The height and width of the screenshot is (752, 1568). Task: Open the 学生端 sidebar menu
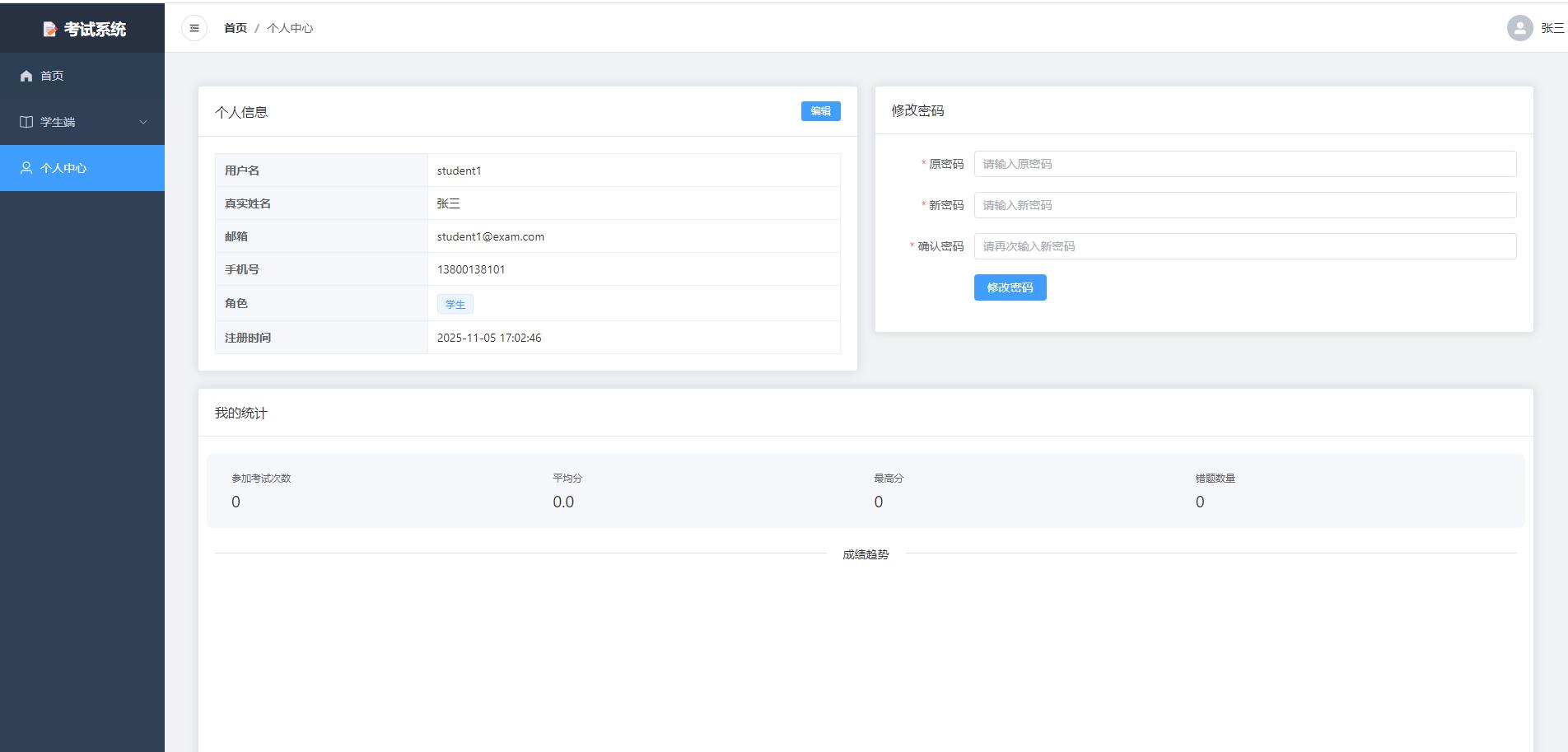click(x=58, y=122)
